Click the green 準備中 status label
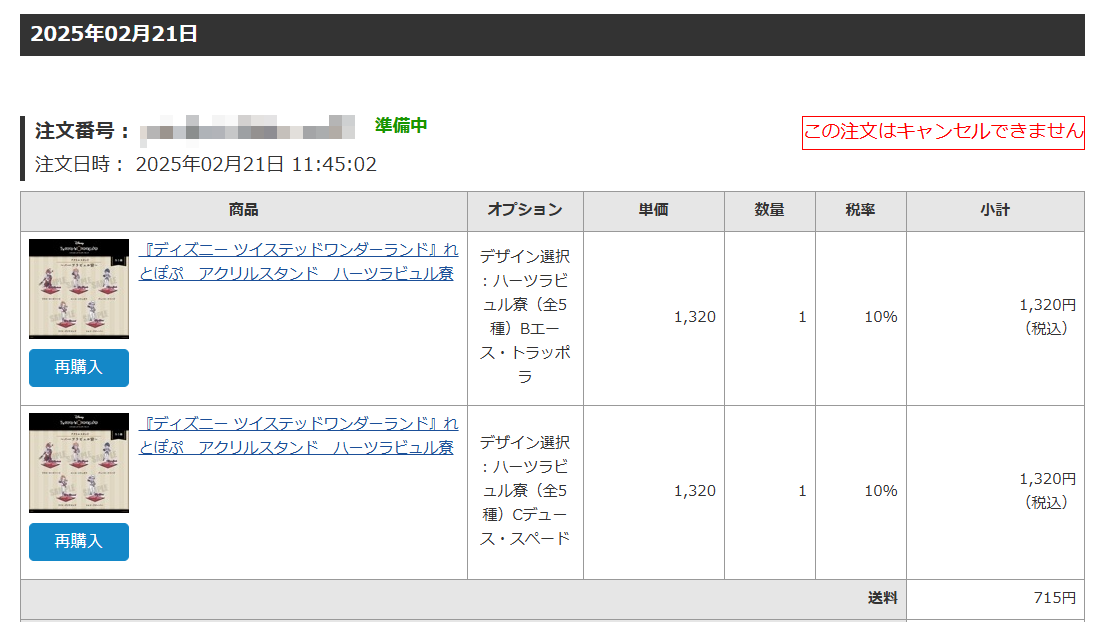This screenshot has width=1098, height=622. coord(401,125)
